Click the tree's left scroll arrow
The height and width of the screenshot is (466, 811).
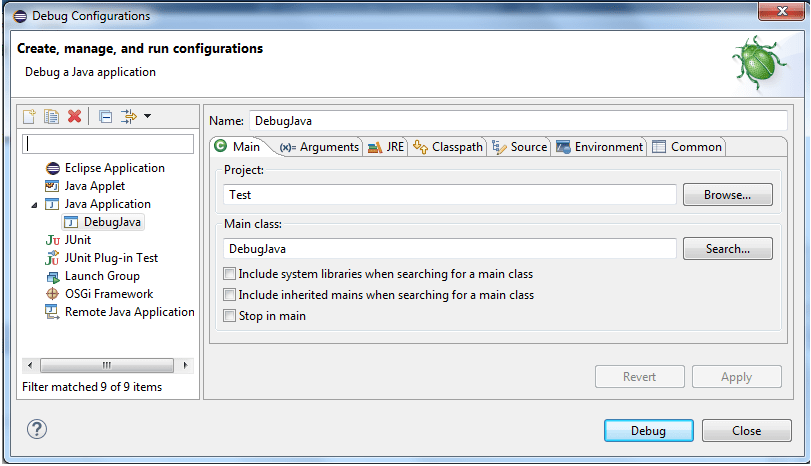(x=30, y=366)
